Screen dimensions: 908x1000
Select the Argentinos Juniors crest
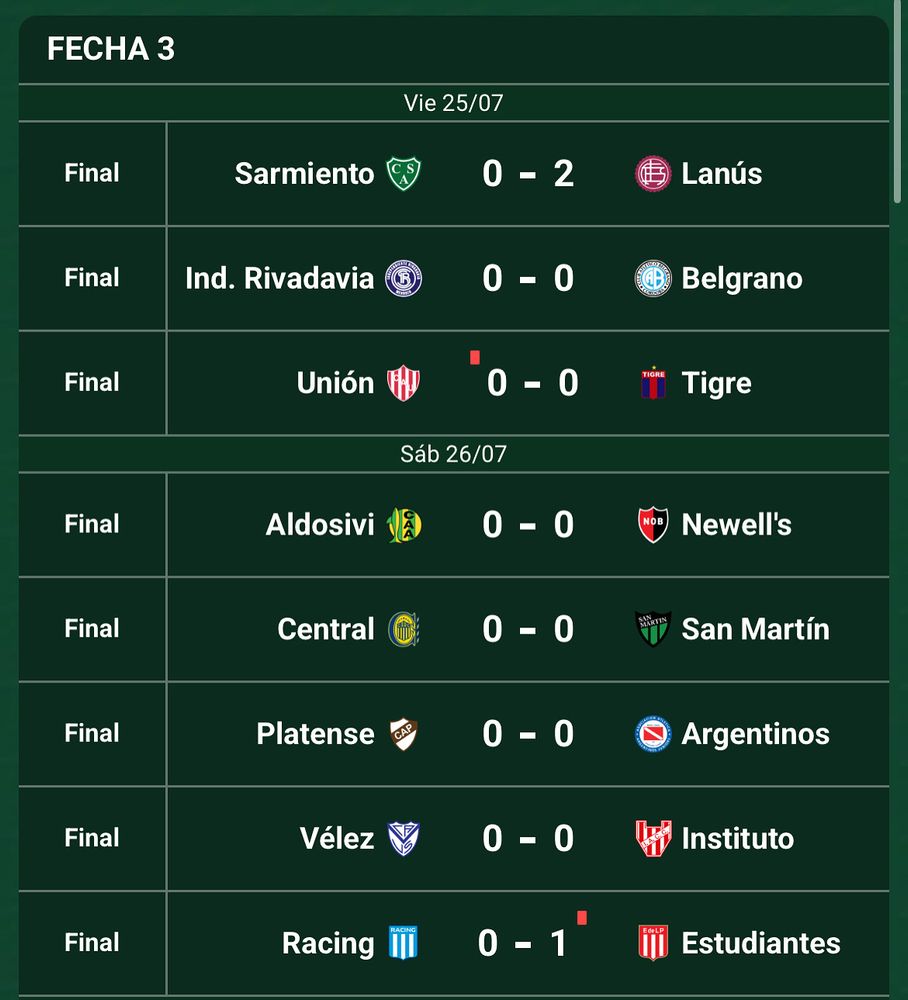point(653,734)
